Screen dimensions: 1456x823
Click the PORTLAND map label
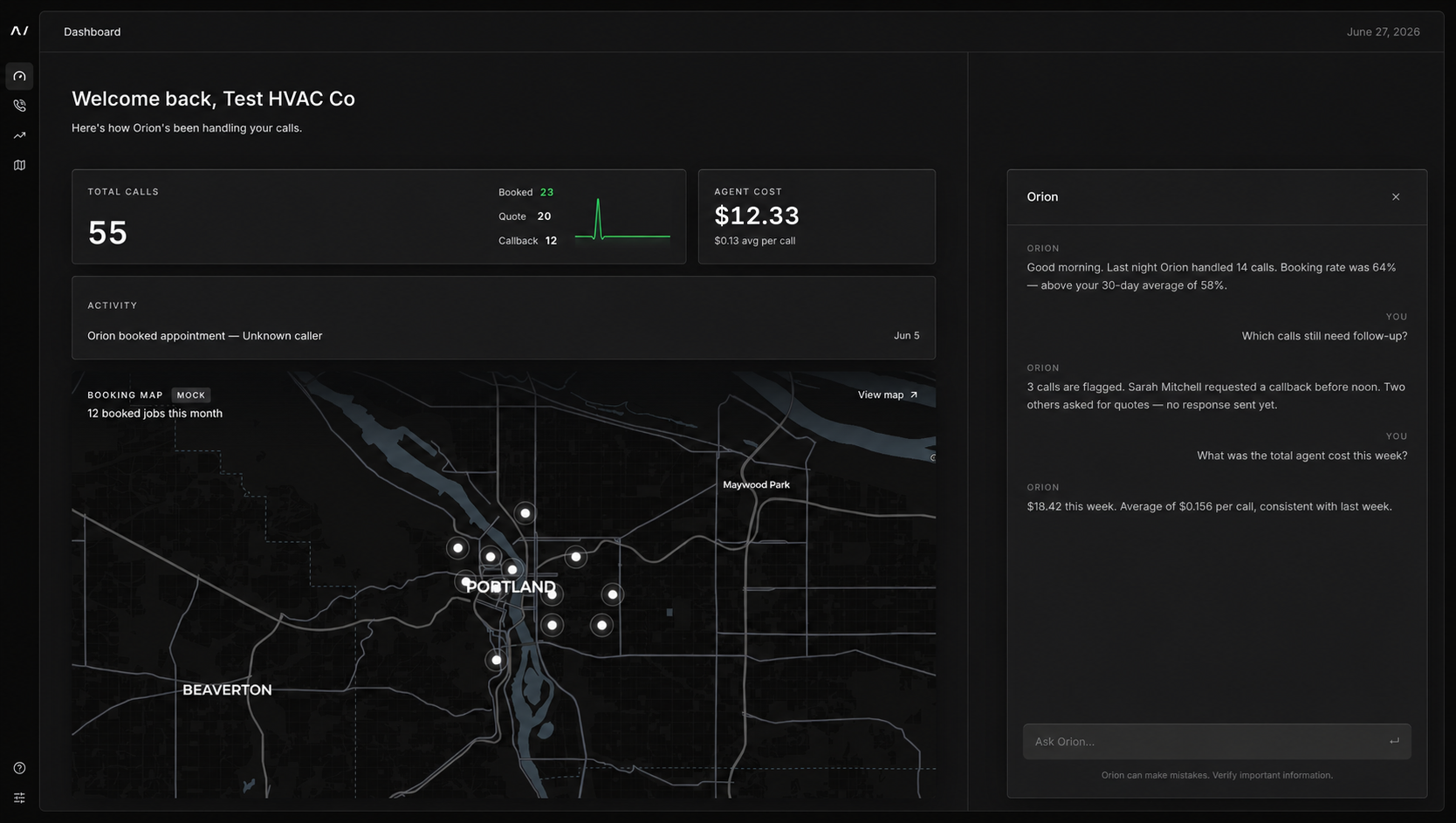coord(511,587)
